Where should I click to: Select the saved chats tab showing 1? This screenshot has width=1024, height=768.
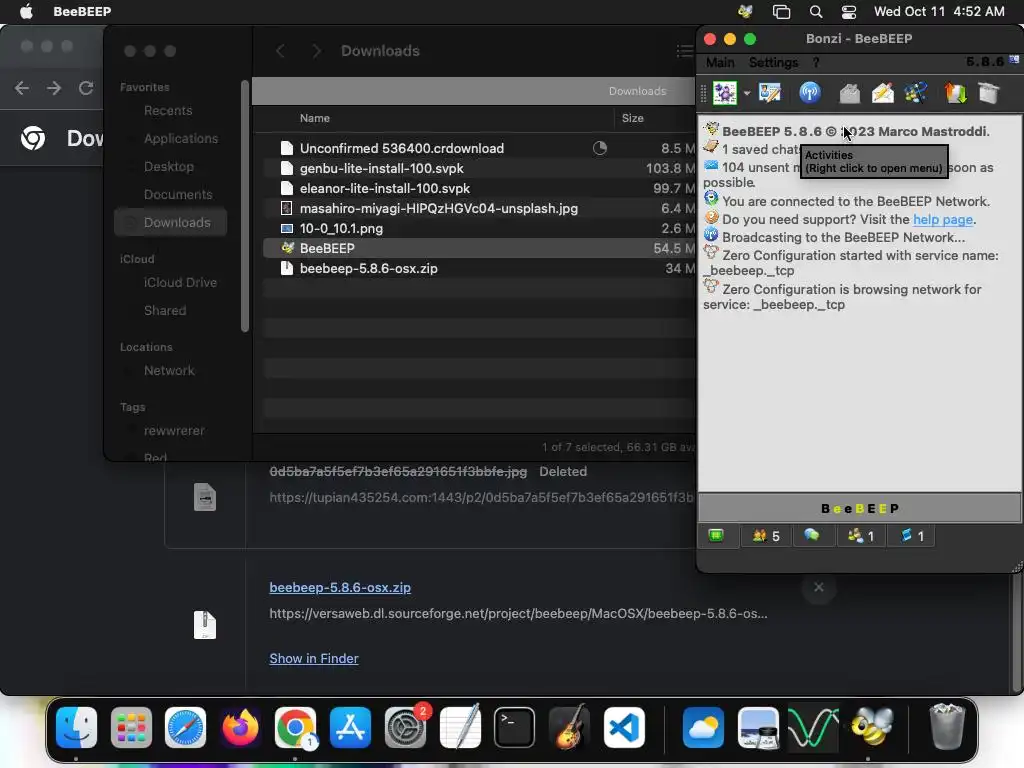[912, 536]
